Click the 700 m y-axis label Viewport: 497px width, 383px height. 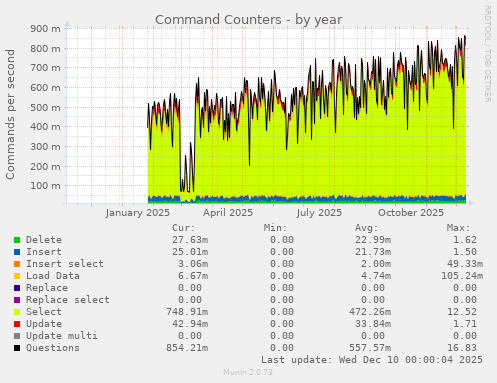pyautogui.click(x=46, y=68)
